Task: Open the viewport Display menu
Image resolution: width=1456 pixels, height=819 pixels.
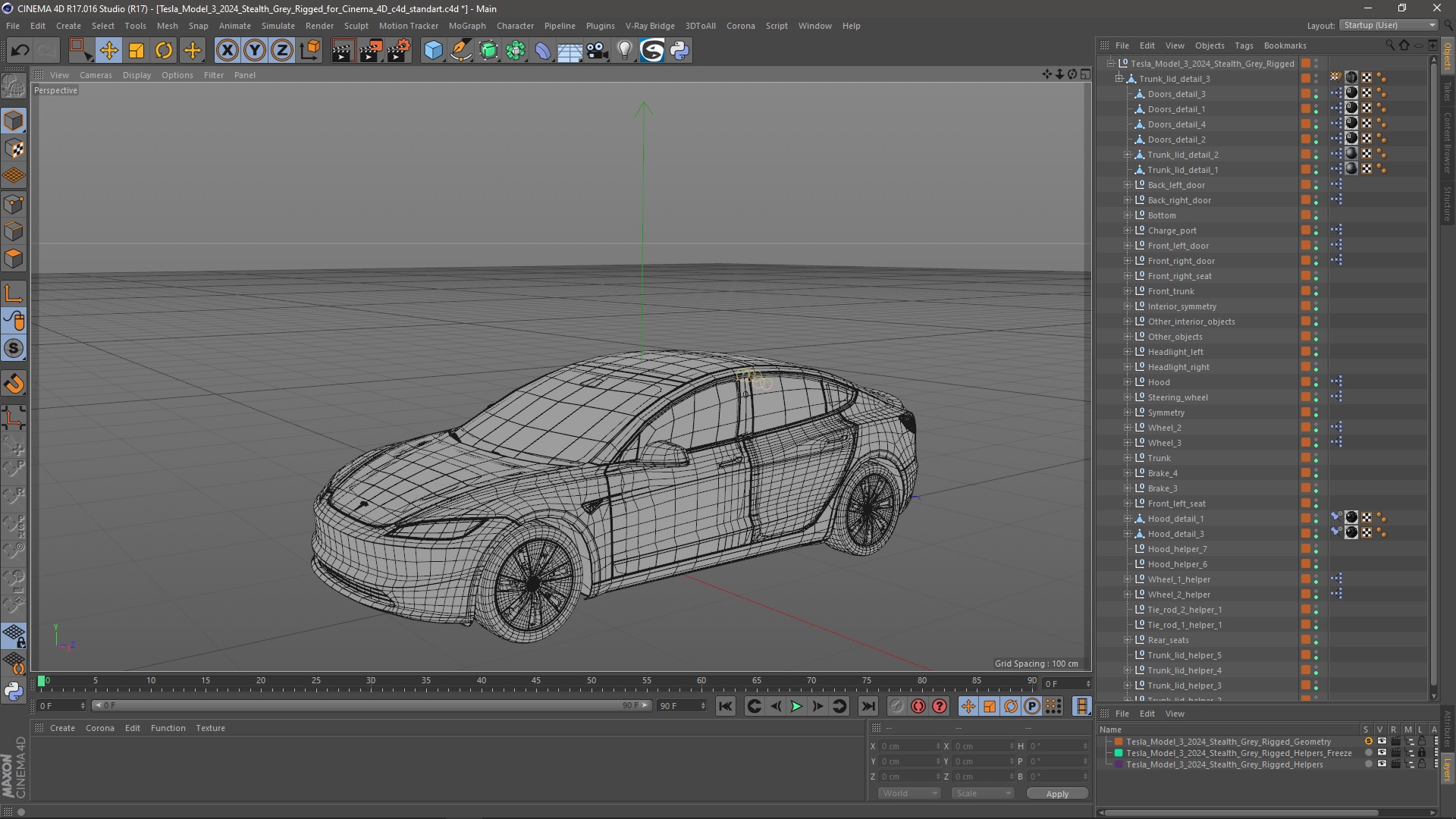Action: [136, 75]
